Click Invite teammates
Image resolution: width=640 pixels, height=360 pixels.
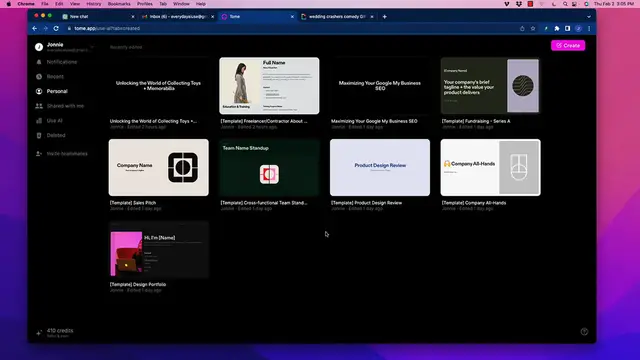[x=67, y=154]
